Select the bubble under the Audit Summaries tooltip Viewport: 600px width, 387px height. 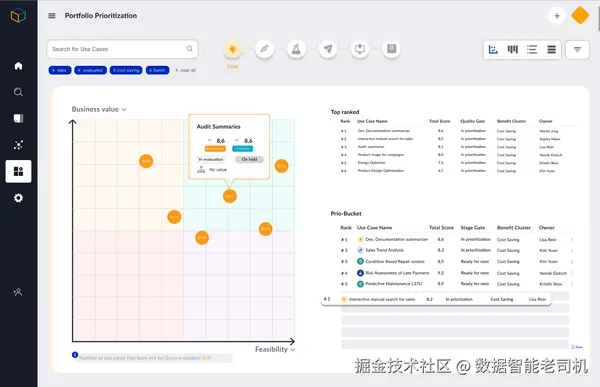[230, 196]
